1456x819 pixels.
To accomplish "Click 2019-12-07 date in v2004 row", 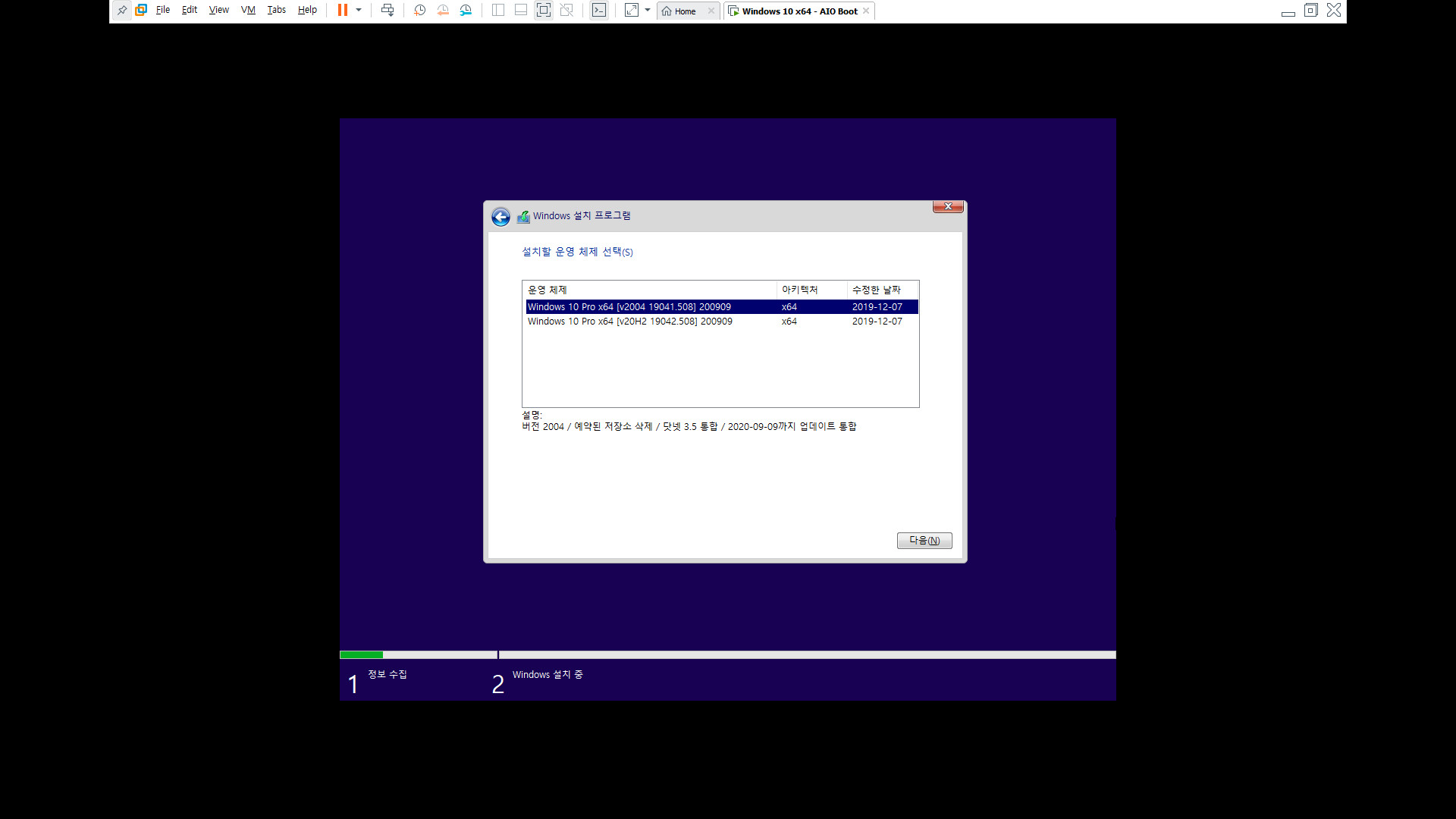I will (877, 307).
